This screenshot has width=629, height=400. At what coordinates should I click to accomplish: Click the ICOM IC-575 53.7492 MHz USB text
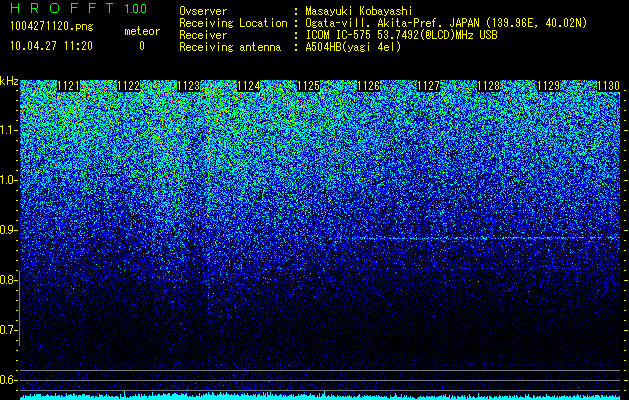pos(401,35)
